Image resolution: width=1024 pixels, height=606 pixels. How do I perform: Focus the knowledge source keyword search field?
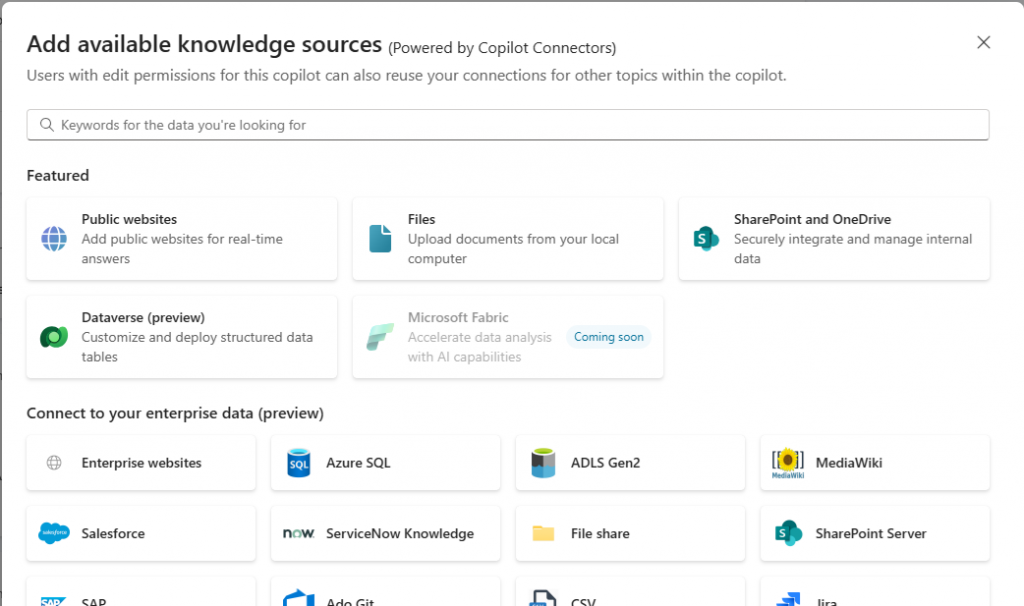point(520,125)
